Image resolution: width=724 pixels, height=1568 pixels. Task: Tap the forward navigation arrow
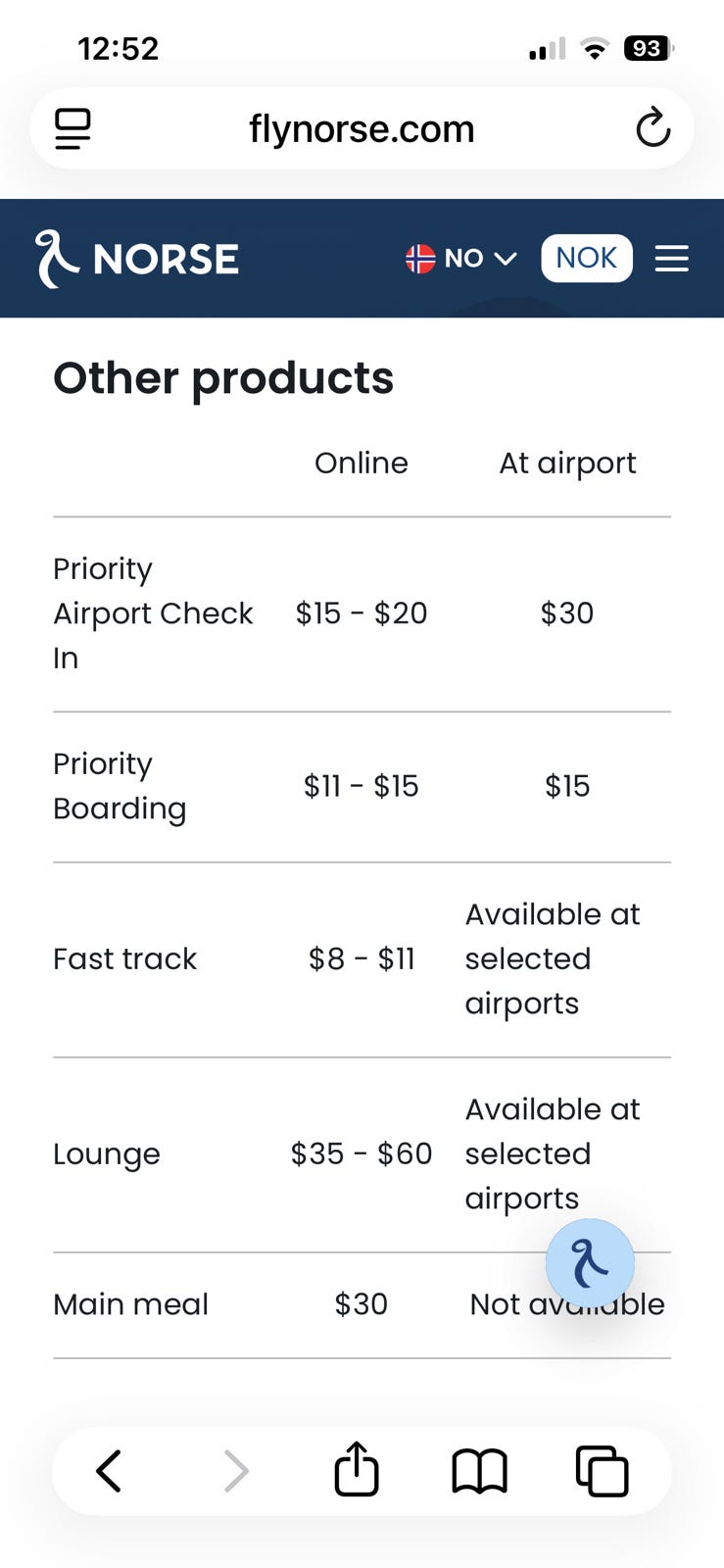[x=235, y=1471]
